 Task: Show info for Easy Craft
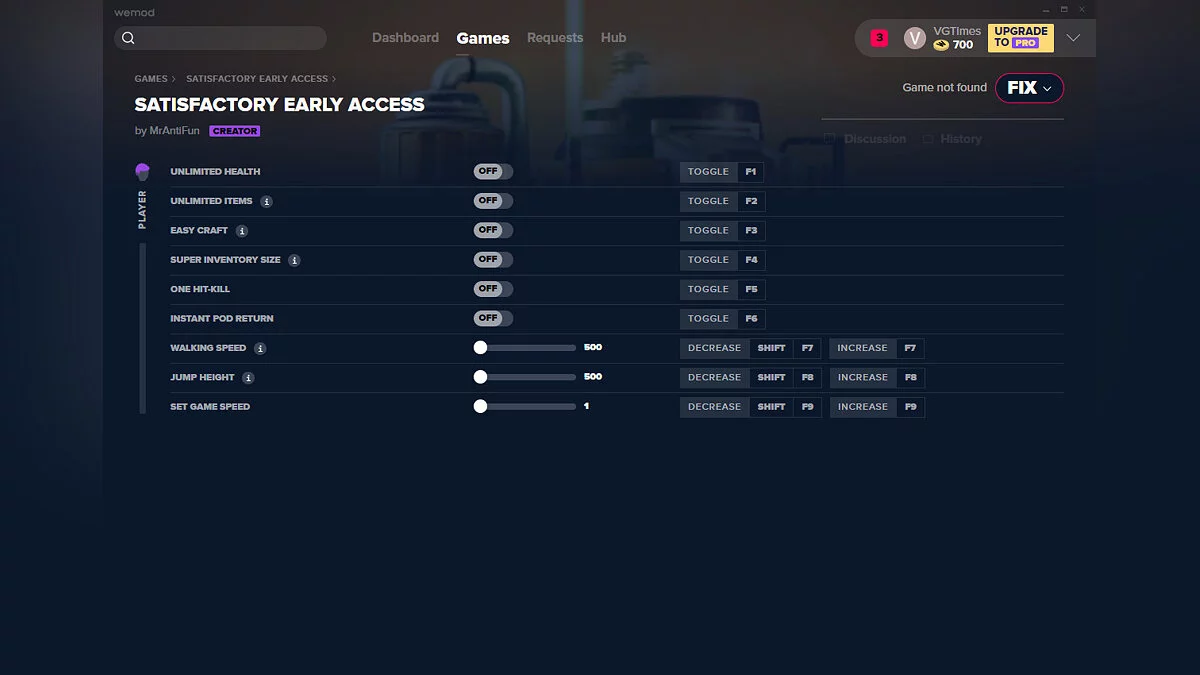(242, 231)
